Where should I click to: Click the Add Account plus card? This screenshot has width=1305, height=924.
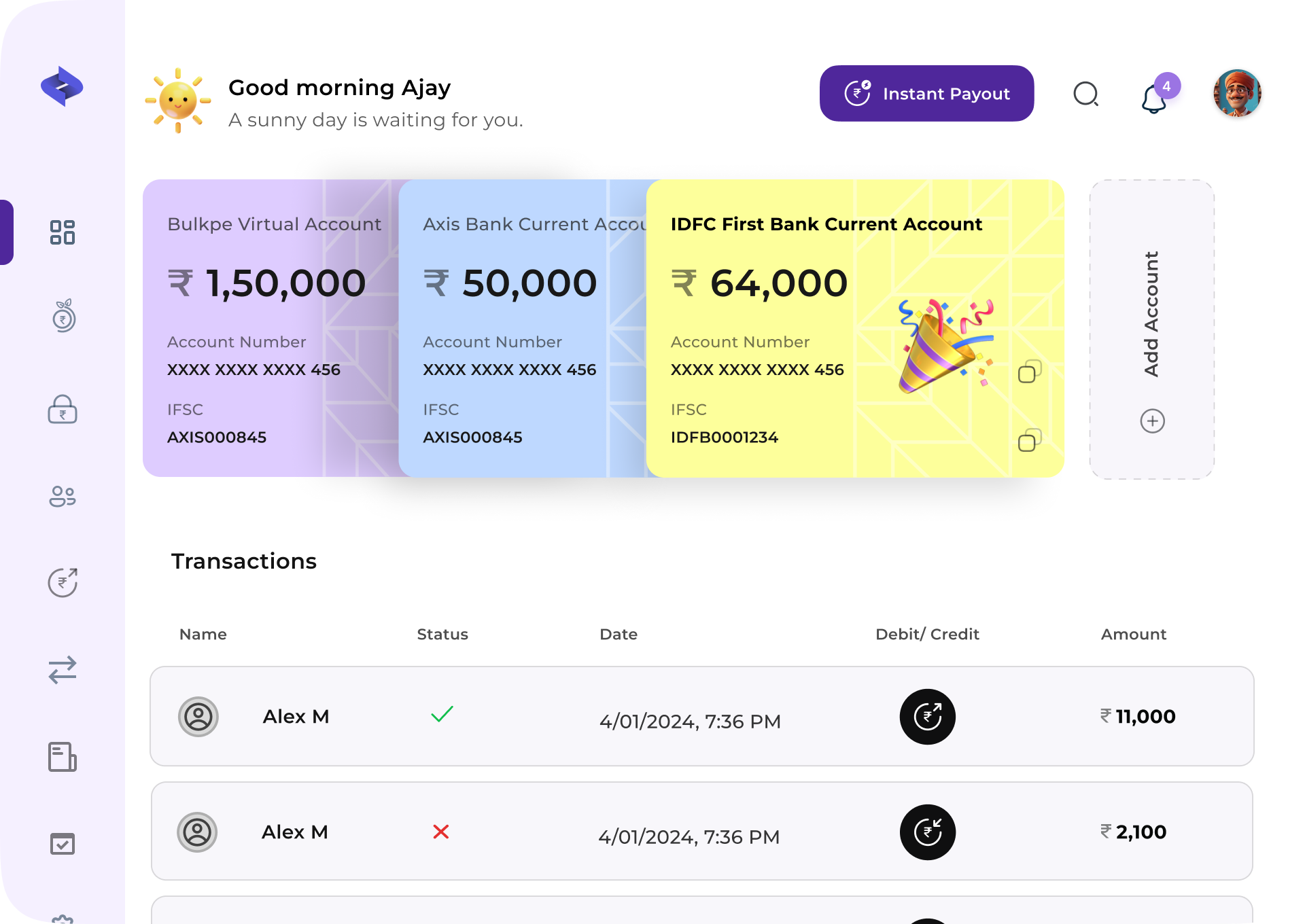click(x=1151, y=330)
